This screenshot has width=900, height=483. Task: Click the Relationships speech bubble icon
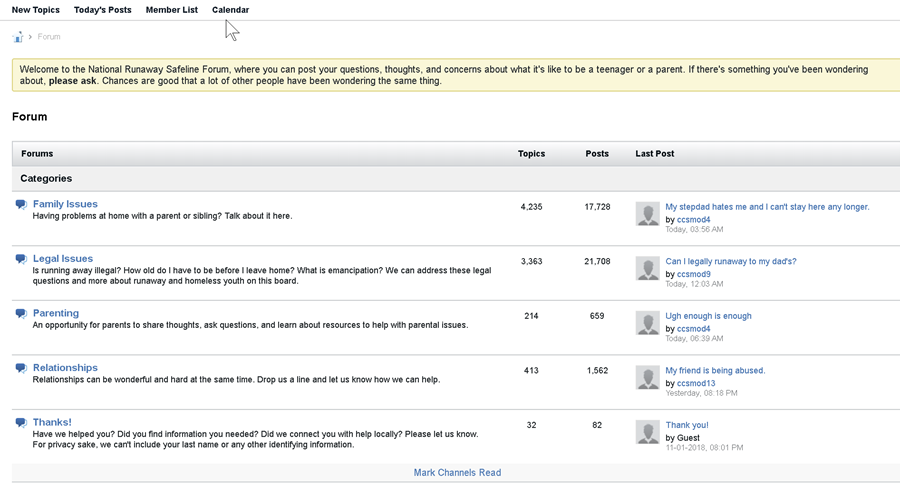pos(21,368)
